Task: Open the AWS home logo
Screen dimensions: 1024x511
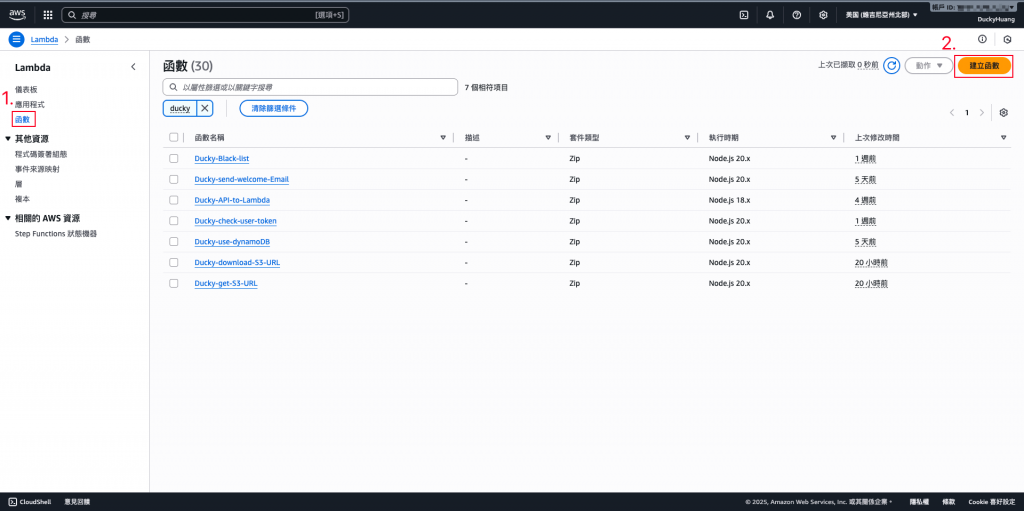Action: [17, 14]
